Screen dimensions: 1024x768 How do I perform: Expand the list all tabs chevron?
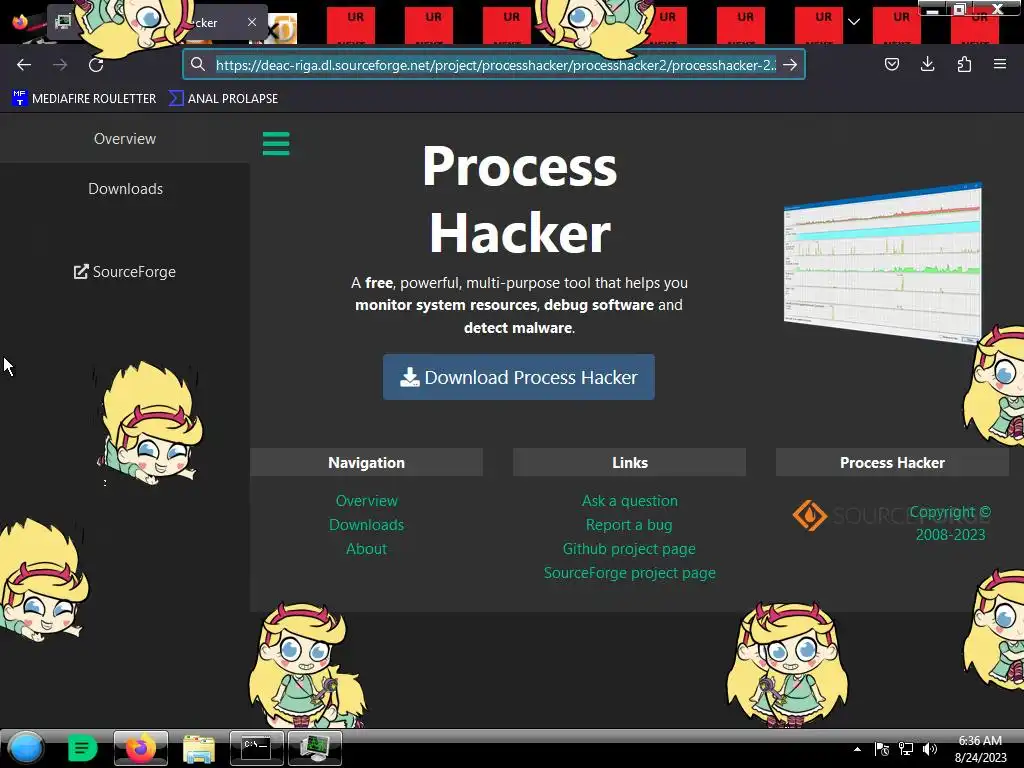click(854, 22)
